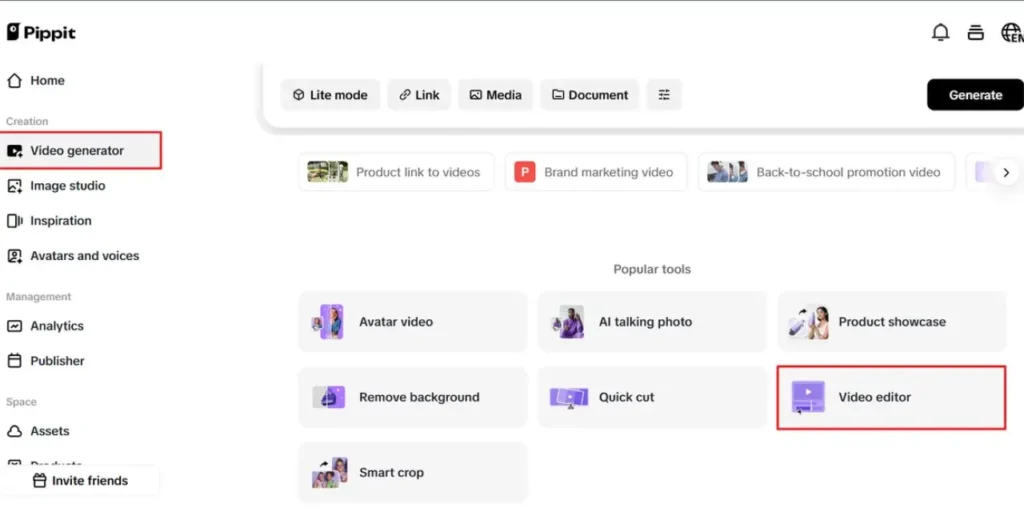Click the Space section label
Screen dimensions: 1024x520
coord(22,402)
